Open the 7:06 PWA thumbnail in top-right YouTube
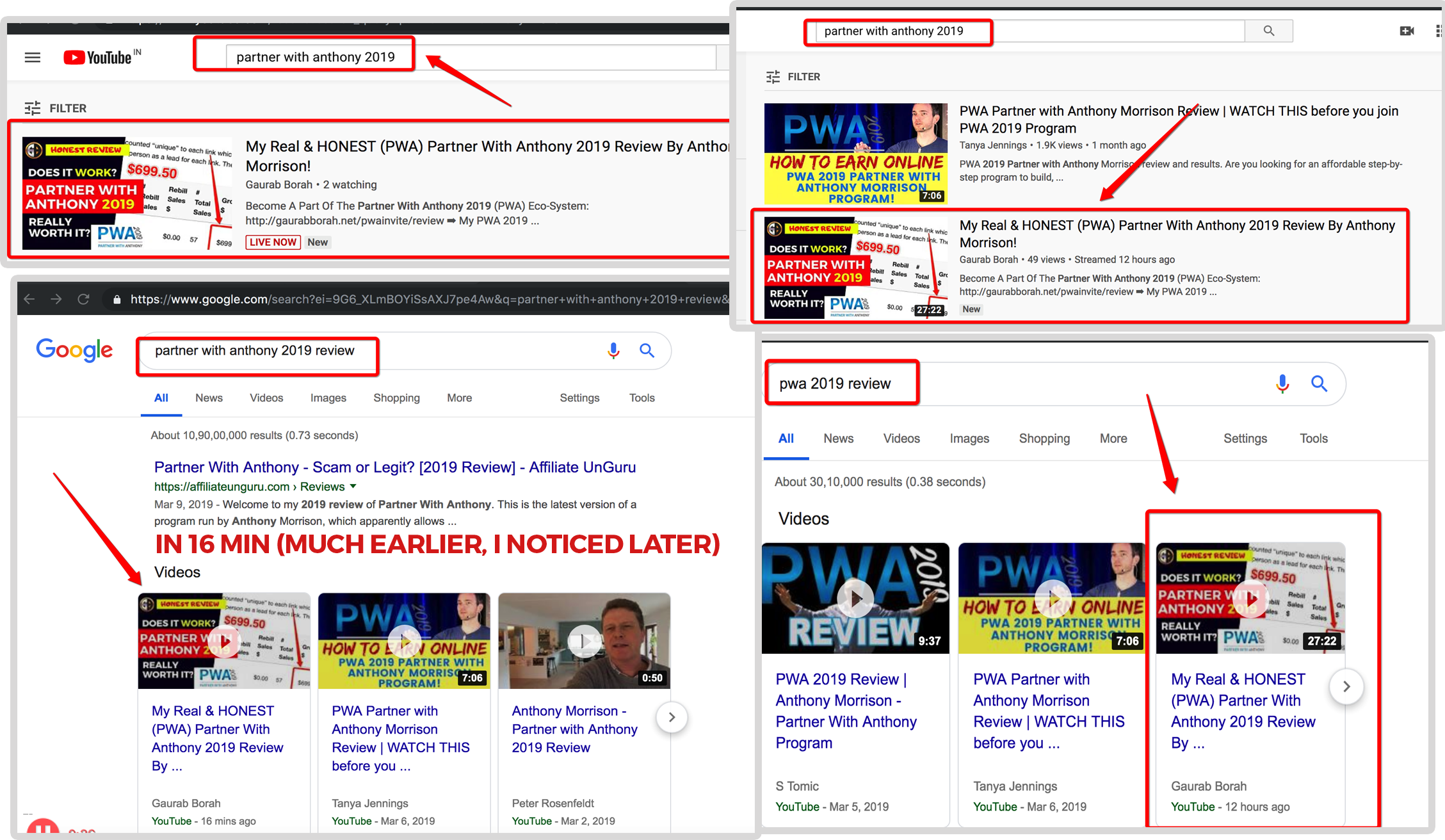1445x840 pixels. pyautogui.click(x=855, y=154)
